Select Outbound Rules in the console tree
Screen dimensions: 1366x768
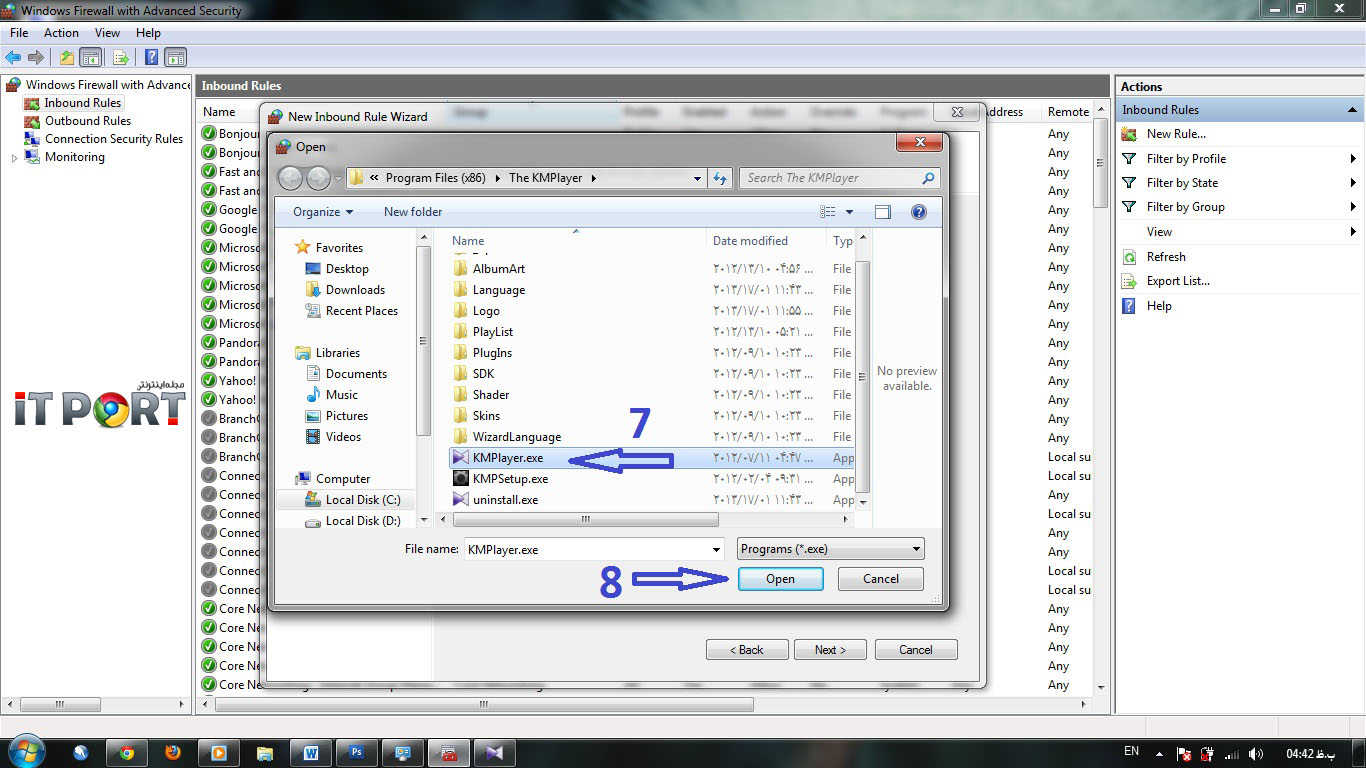tap(88, 121)
